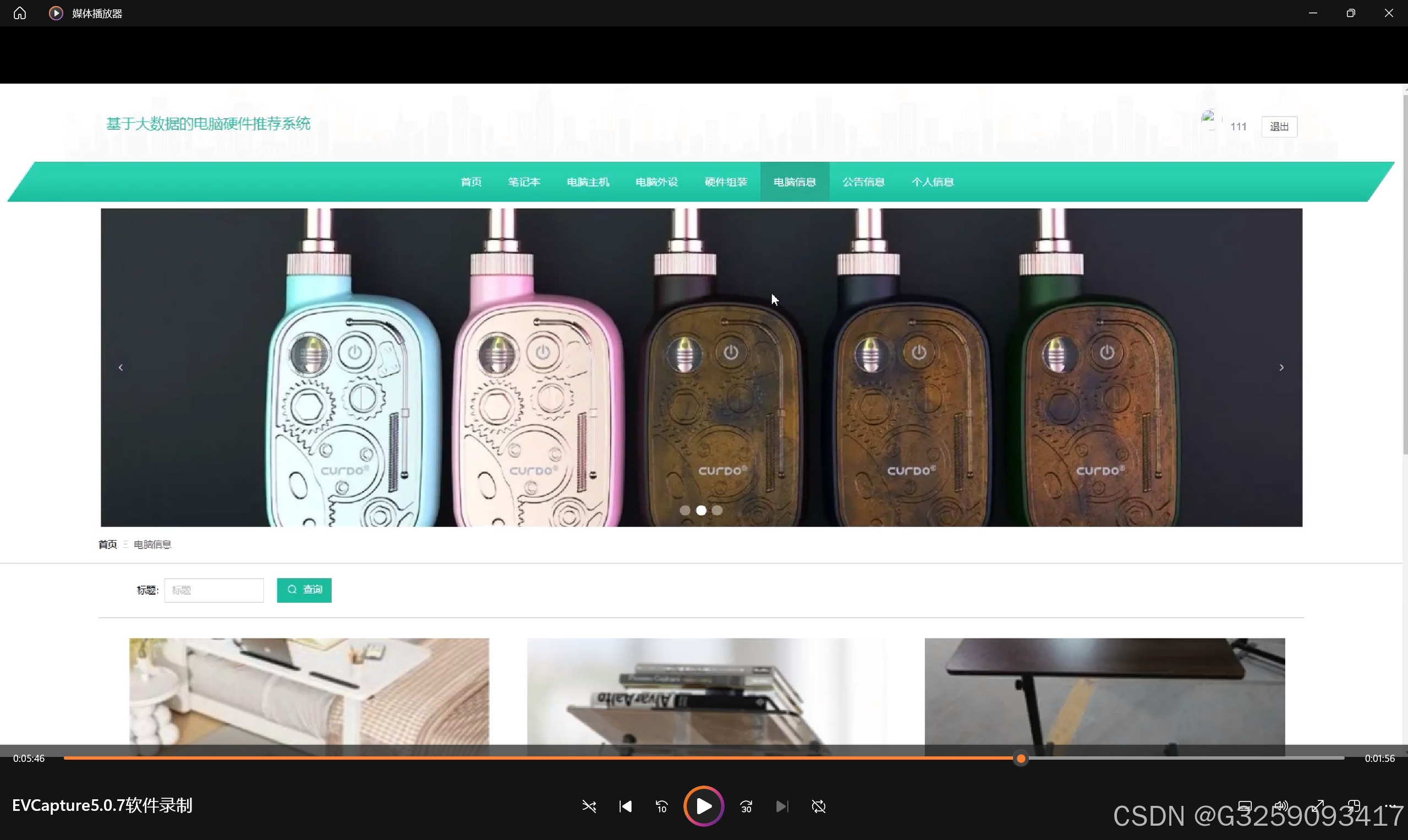1408x840 pixels.
Task: Click the web page vertical scrollbar
Action: click(x=1405, y=274)
